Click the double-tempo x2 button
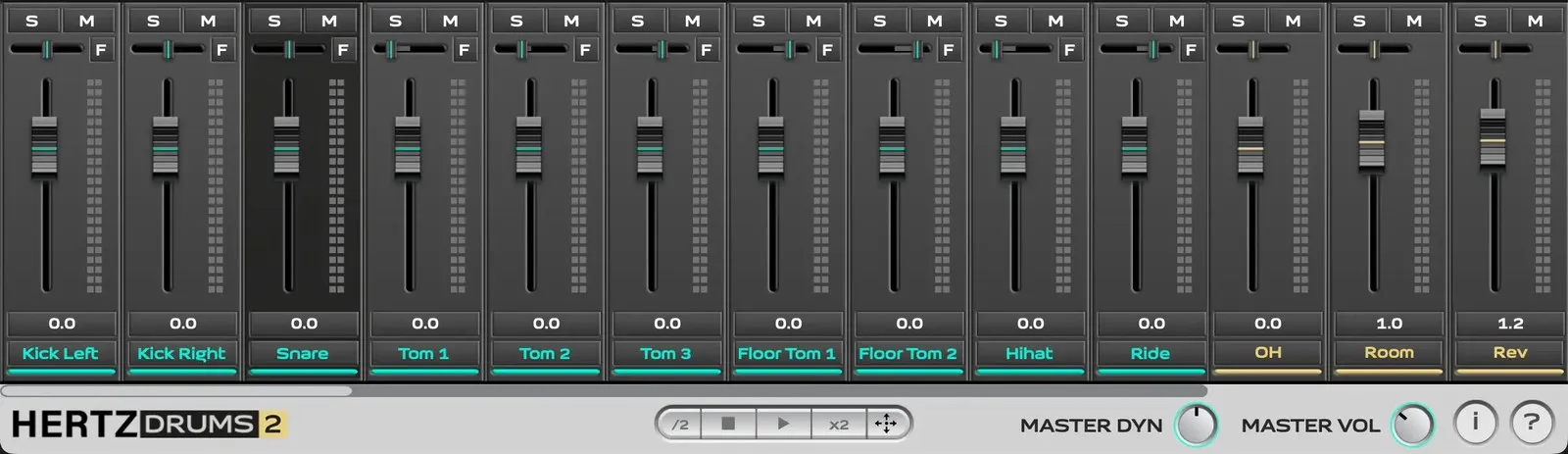 coord(839,425)
